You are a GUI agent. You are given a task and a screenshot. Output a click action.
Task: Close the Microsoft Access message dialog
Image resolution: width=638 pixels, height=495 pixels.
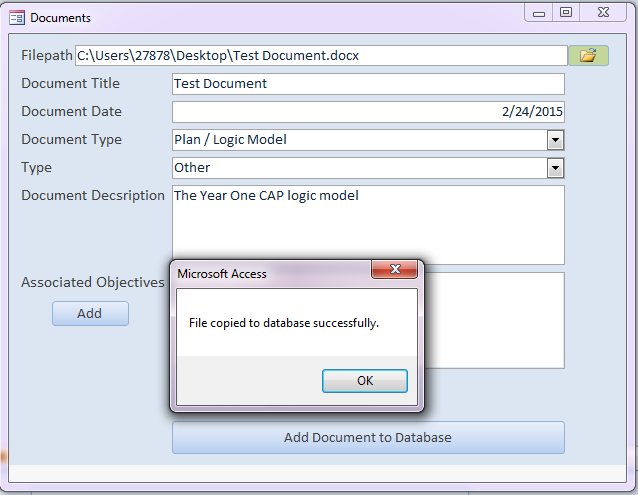pyautogui.click(x=393, y=270)
